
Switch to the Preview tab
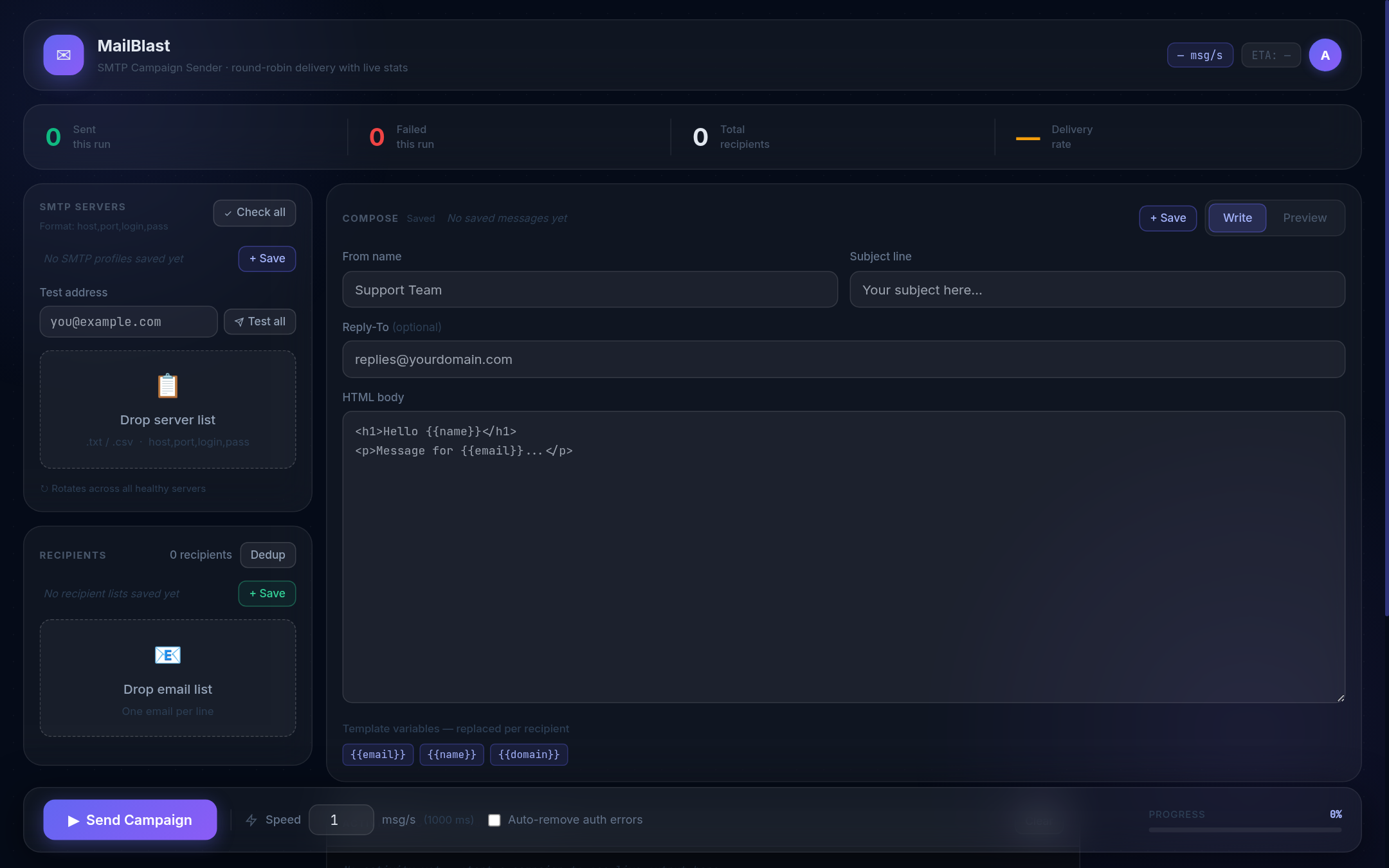[x=1305, y=218]
